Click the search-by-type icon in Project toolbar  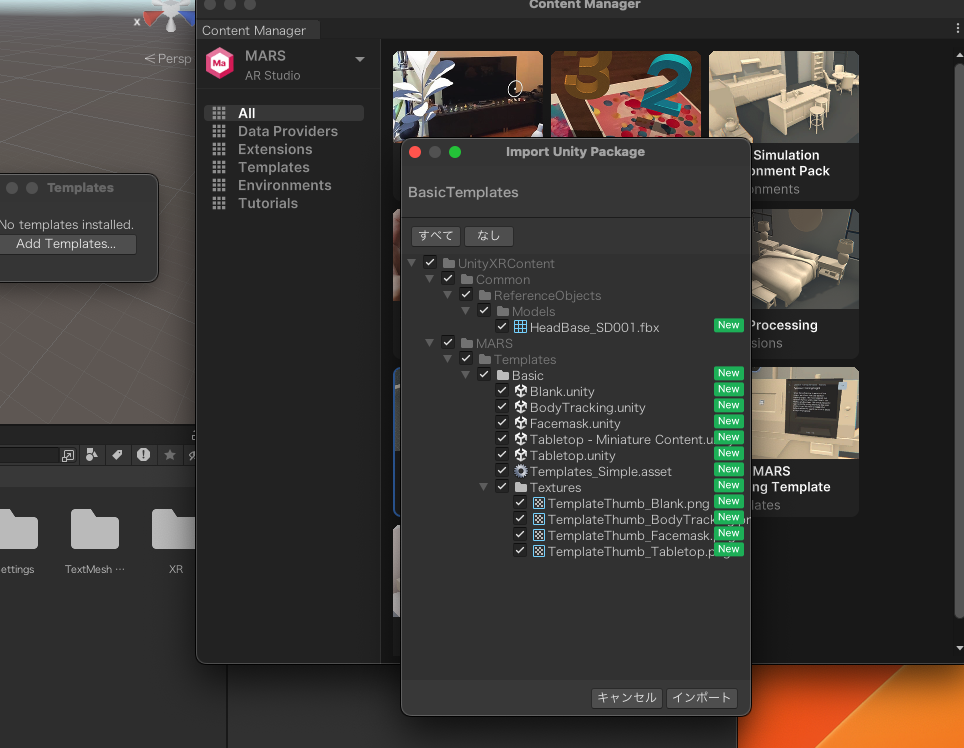(x=92, y=454)
